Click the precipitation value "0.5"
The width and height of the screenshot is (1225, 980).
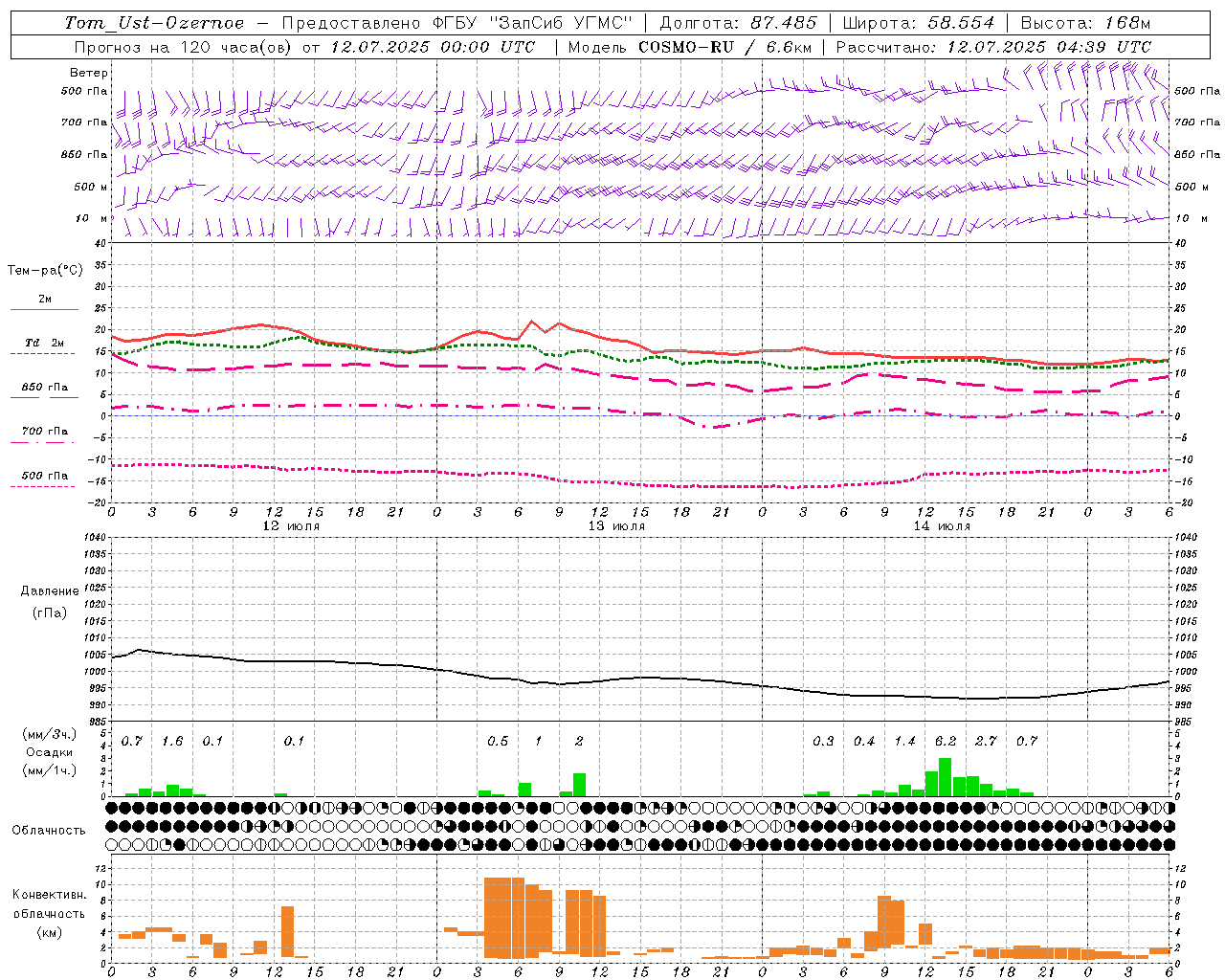(x=498, y=742)
